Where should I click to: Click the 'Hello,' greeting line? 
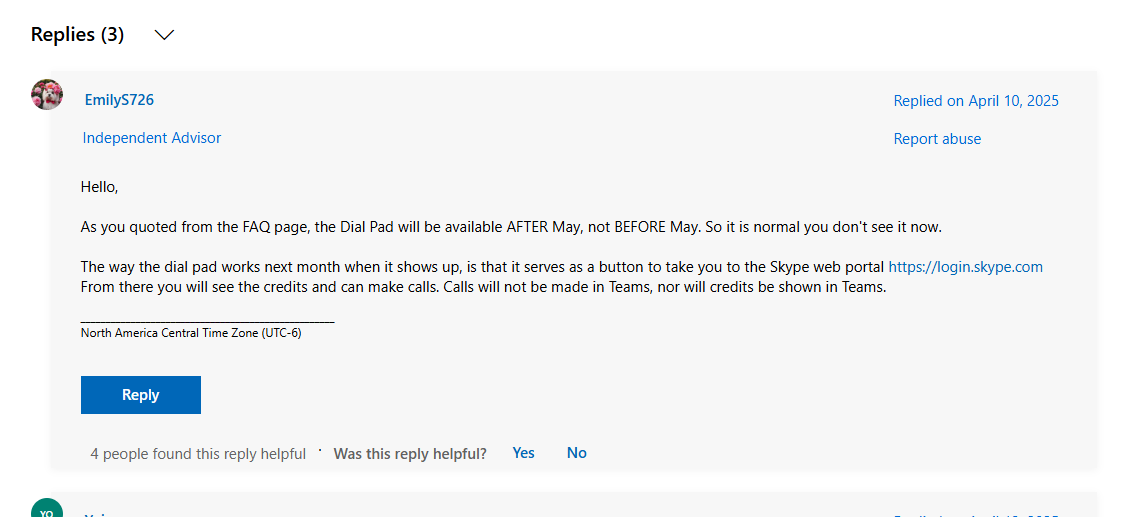[x=99, y=187]
